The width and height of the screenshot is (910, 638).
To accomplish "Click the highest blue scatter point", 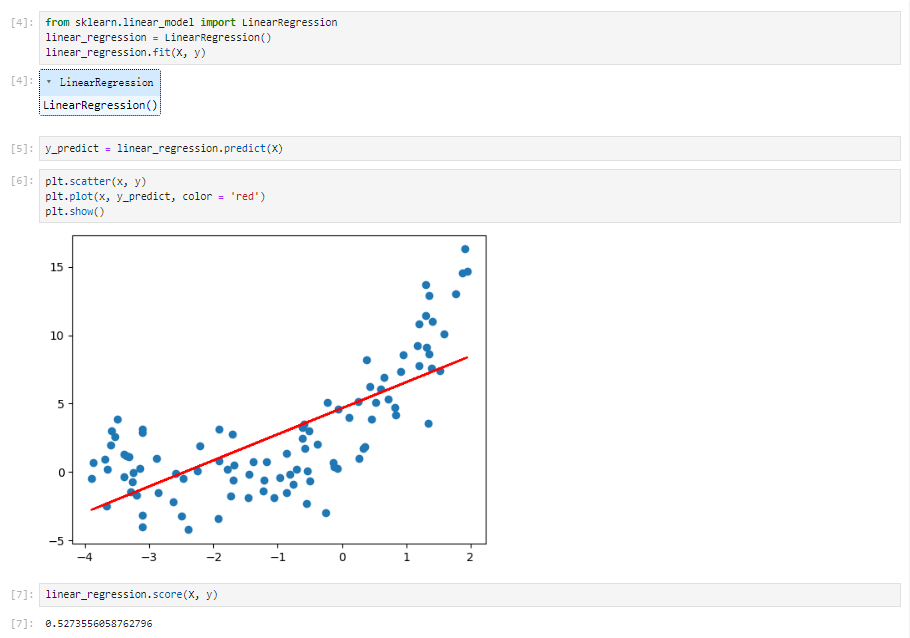I will 465,249.
